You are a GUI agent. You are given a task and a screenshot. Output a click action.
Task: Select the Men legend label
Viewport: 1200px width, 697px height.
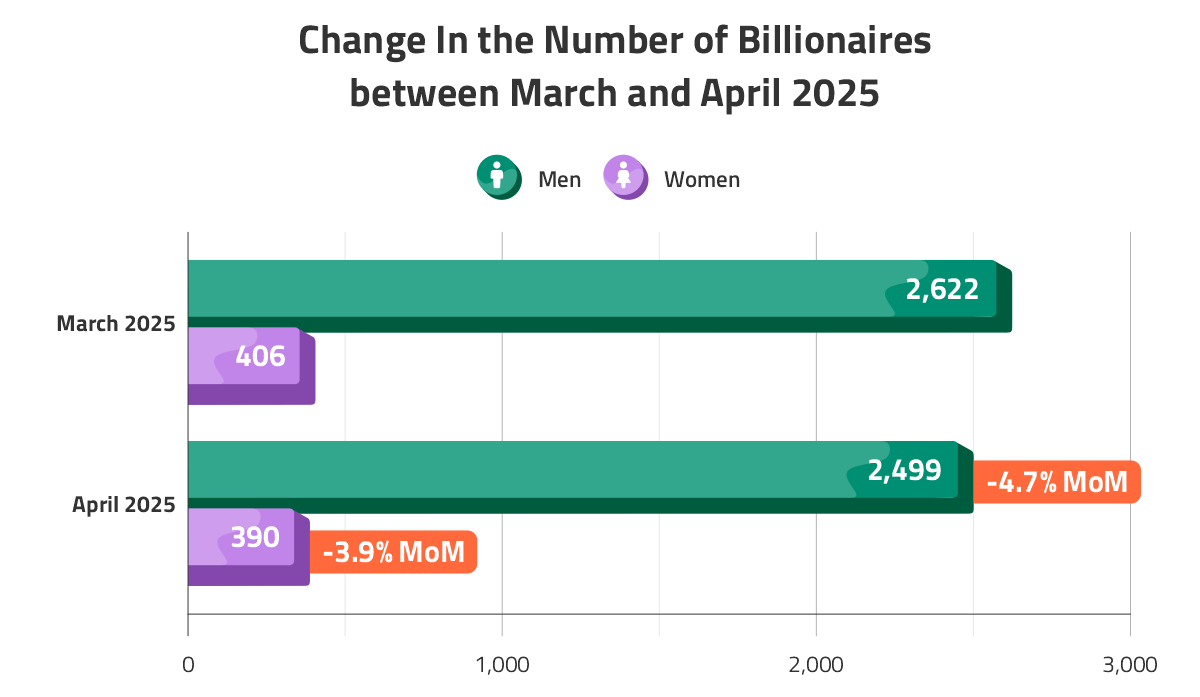coord(559,180)
